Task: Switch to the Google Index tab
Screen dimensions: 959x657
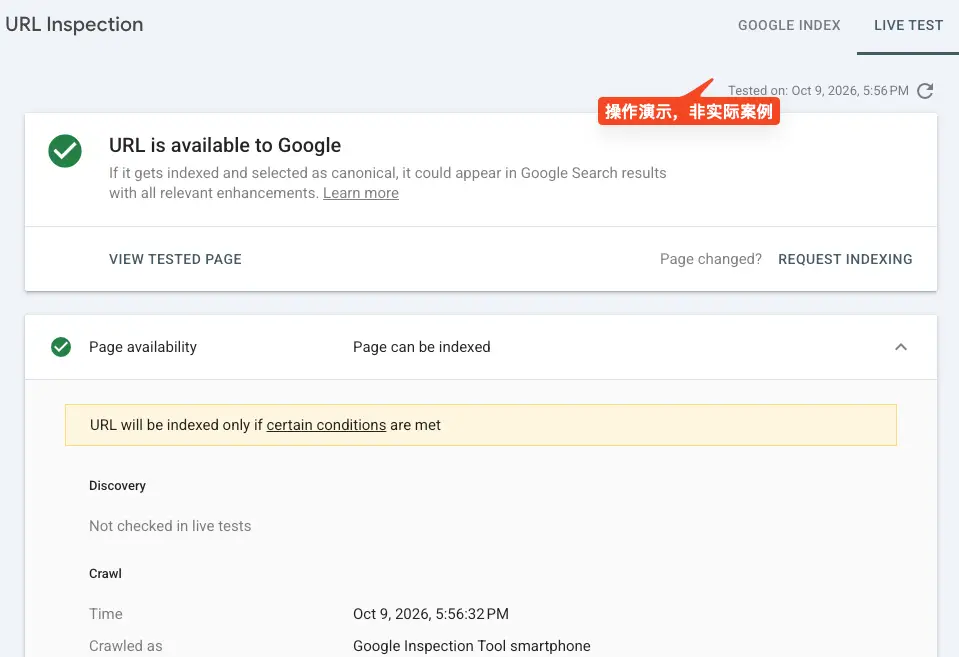Action: (x=789, y=25)
